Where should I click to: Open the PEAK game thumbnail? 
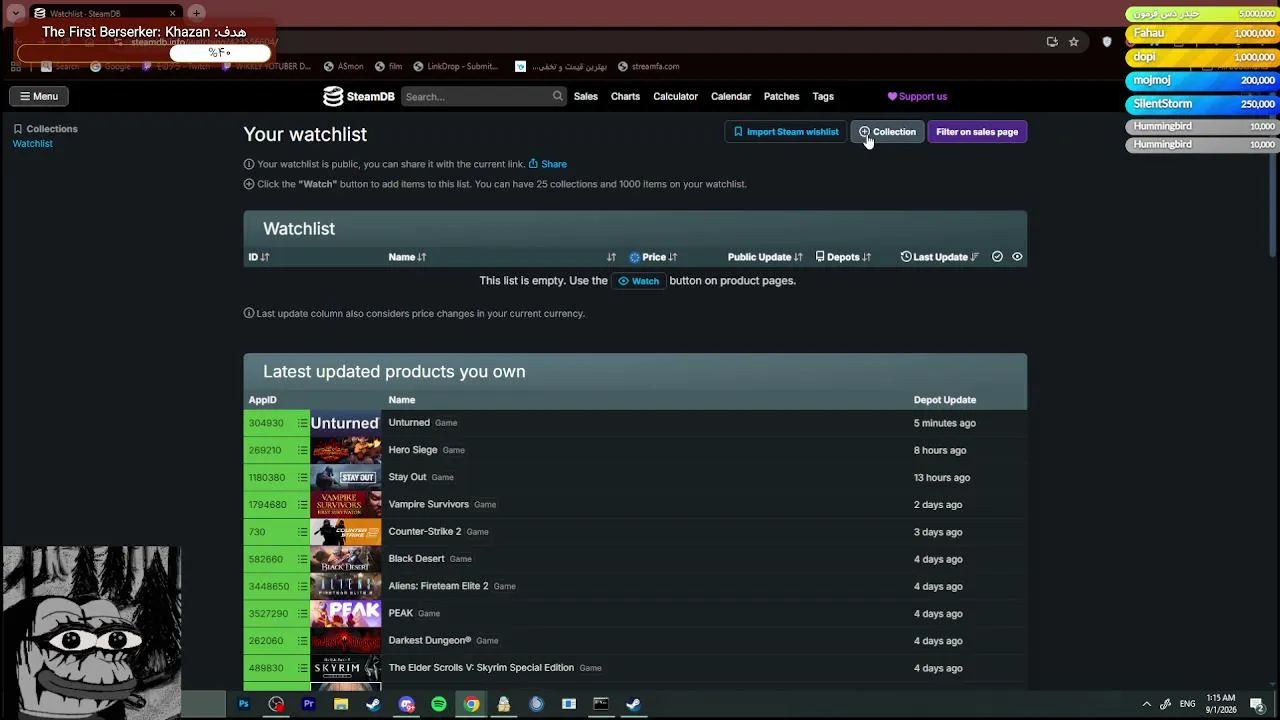tap(345, 613)
